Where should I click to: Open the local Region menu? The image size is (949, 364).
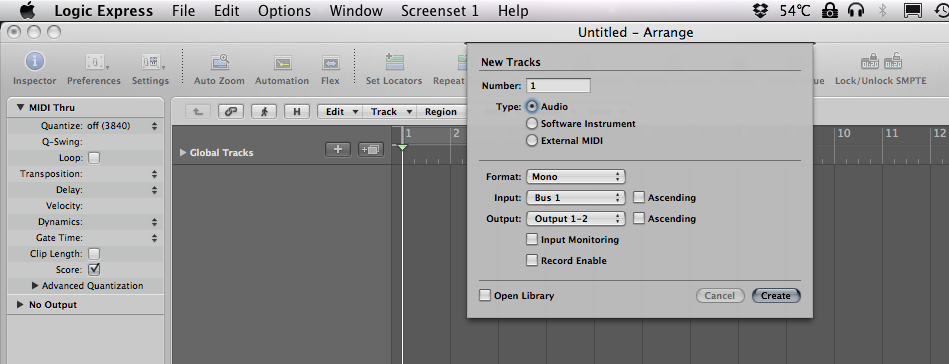(x=441, y=111)
